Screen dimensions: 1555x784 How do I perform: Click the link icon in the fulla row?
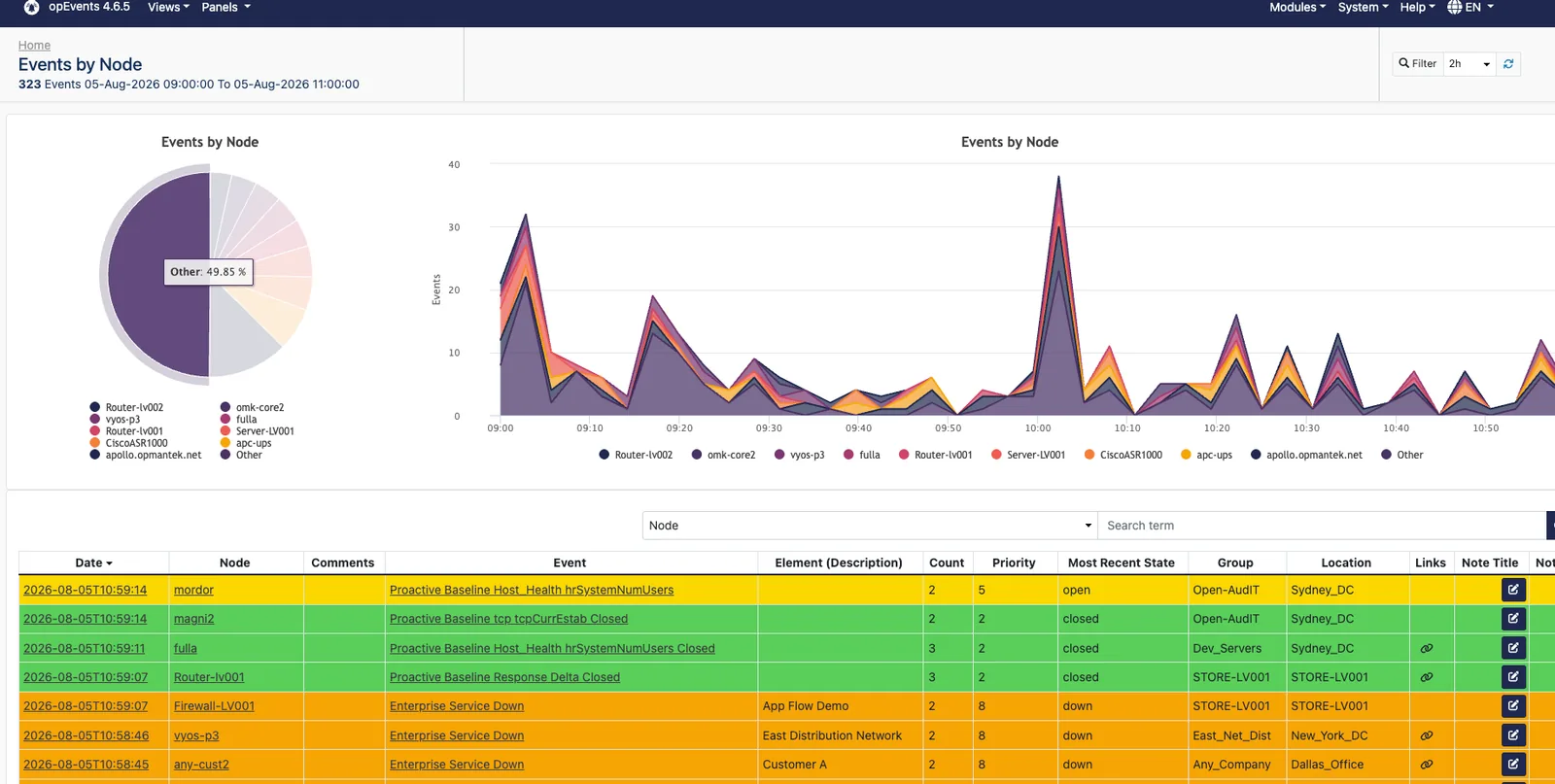pos(1427,649)
